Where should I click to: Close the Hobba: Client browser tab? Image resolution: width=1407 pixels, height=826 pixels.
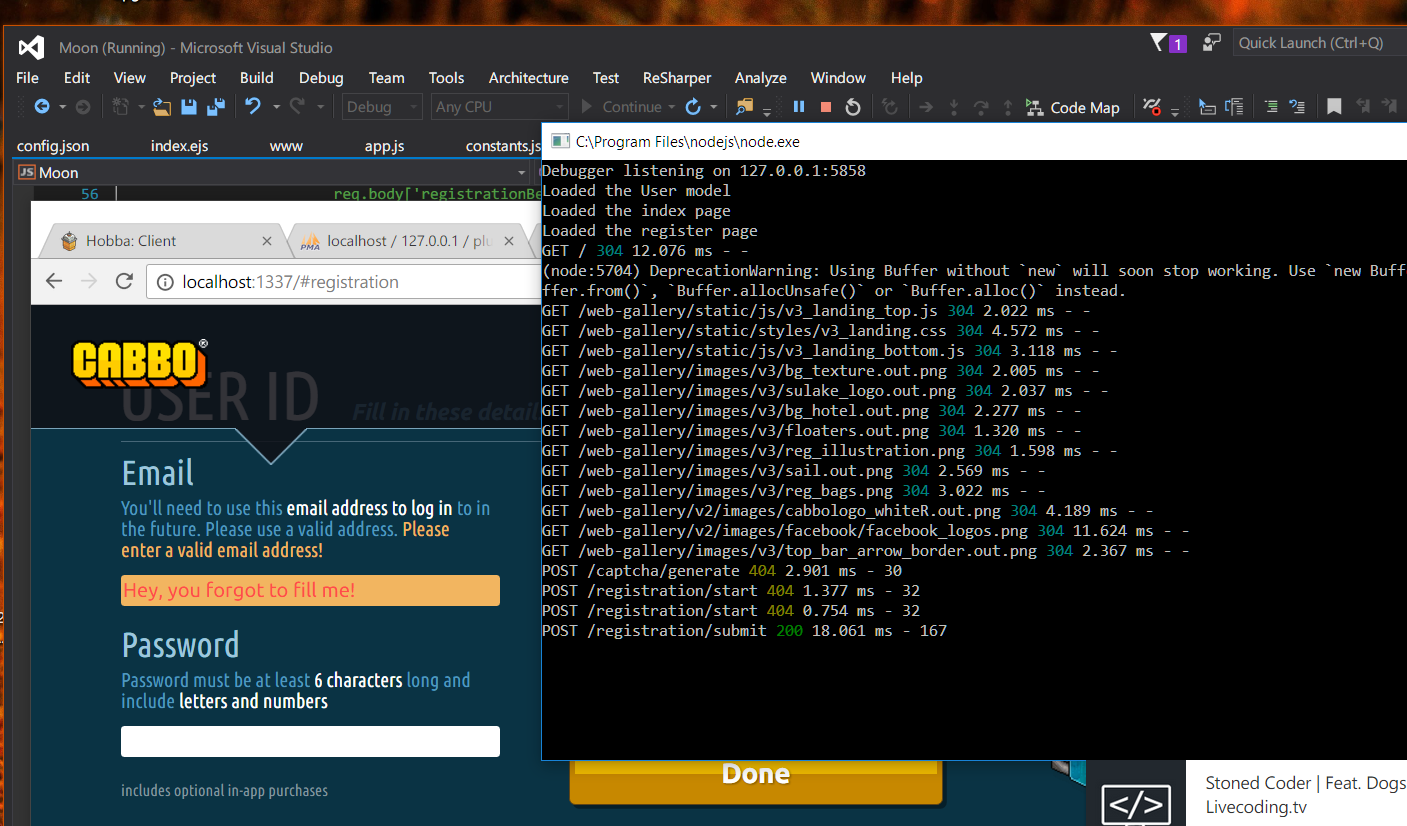(x=267, y=241)
